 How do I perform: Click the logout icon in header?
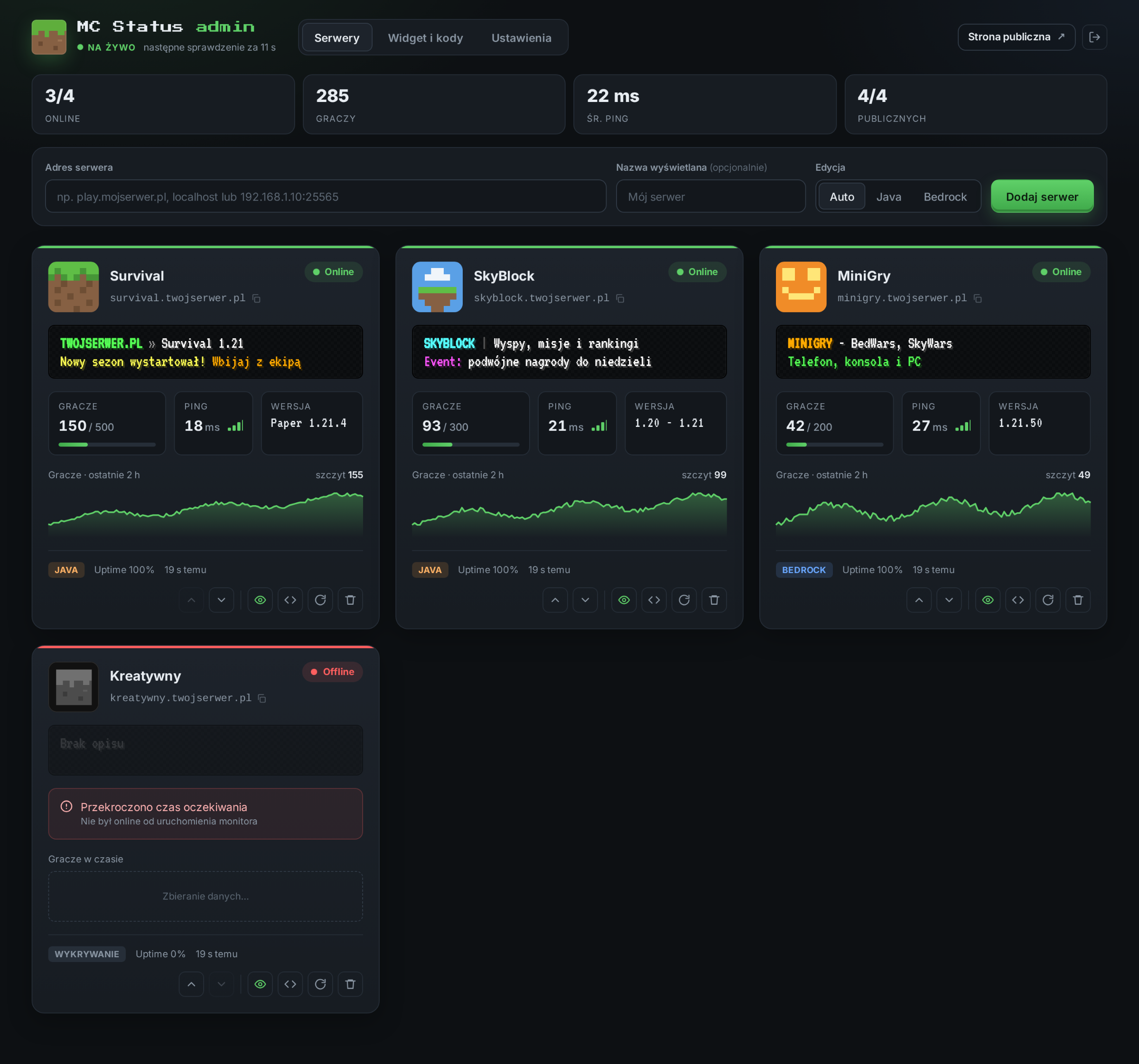point(1094,37)
